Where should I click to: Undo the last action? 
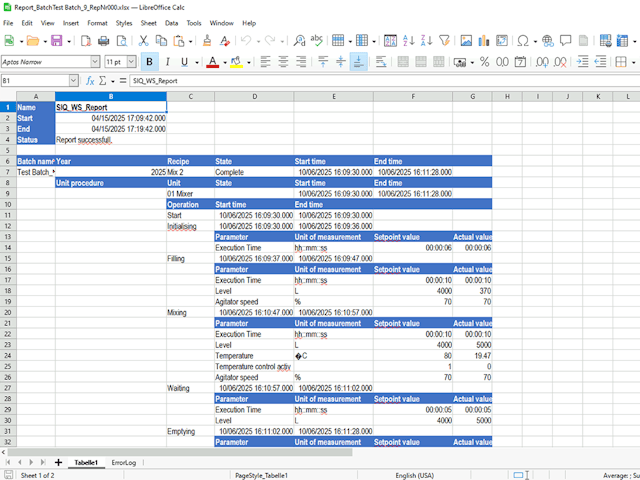tap(246, 40)
